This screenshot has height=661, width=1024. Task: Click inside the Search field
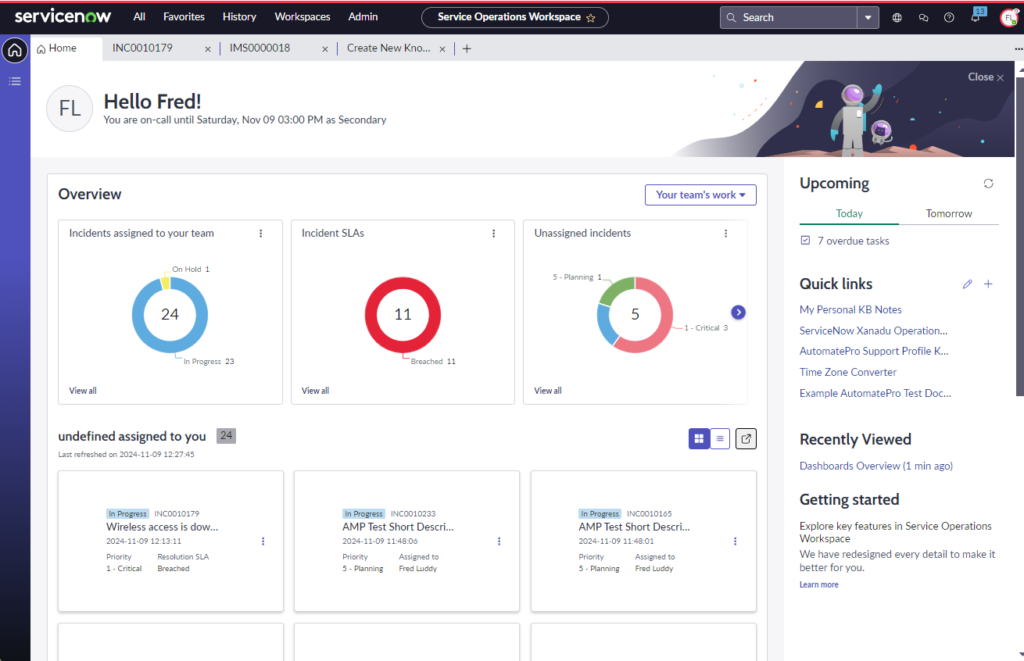[x=790, y=17]
